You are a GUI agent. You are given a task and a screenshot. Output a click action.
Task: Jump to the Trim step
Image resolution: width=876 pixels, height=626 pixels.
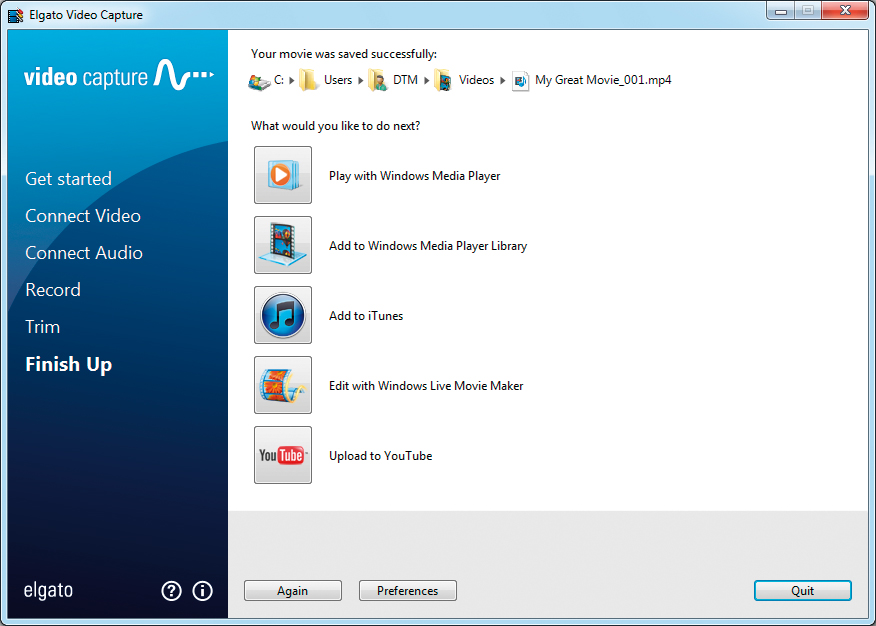pos(42,327)
